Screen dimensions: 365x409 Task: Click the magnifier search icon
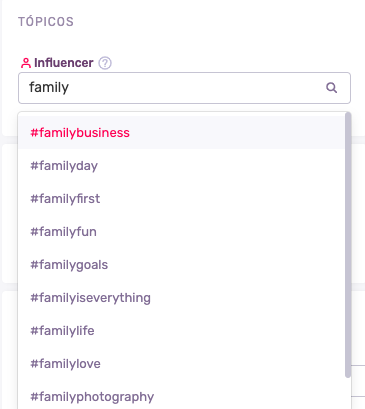point(331,88)
